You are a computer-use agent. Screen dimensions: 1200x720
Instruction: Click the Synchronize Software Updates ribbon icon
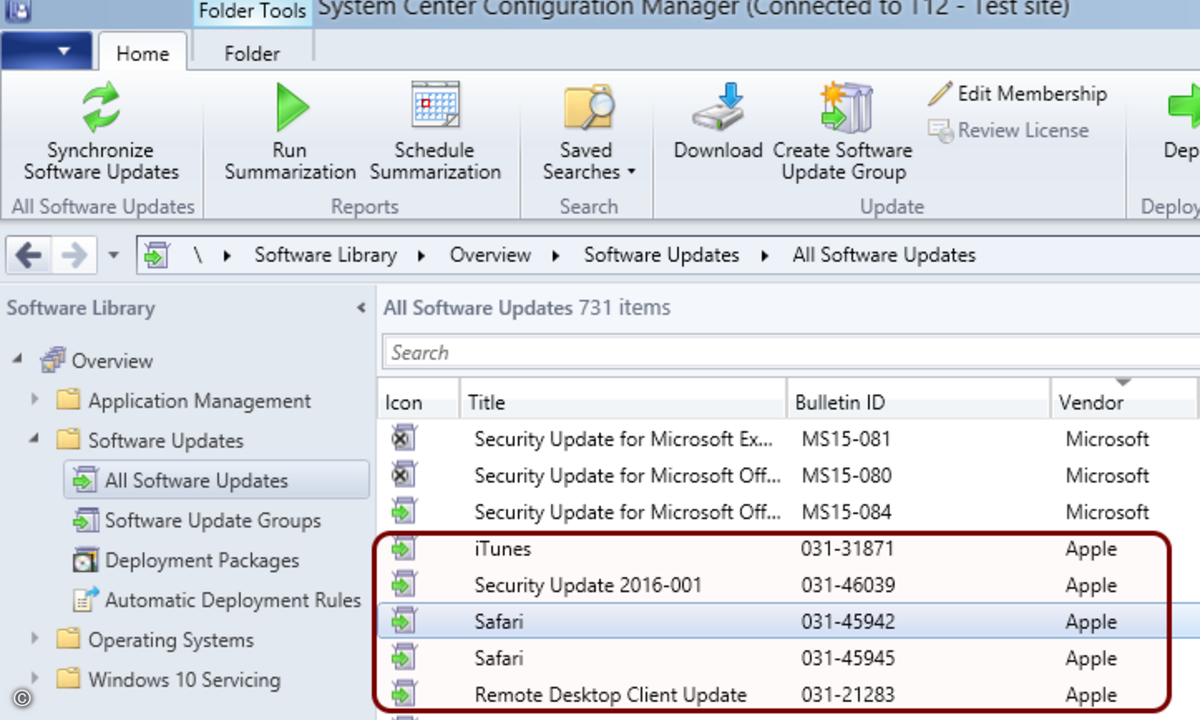100,108
